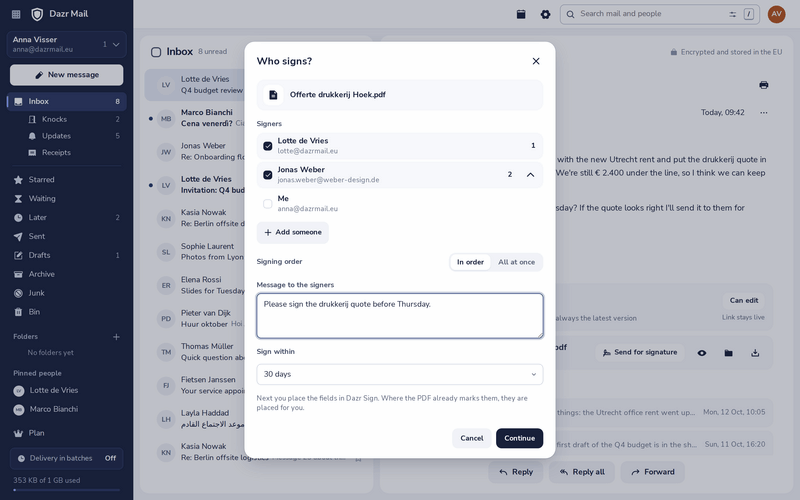This screenshot has height=500, width=800.
Task: Select the Inbox folder
Action: tap(66, 102)
